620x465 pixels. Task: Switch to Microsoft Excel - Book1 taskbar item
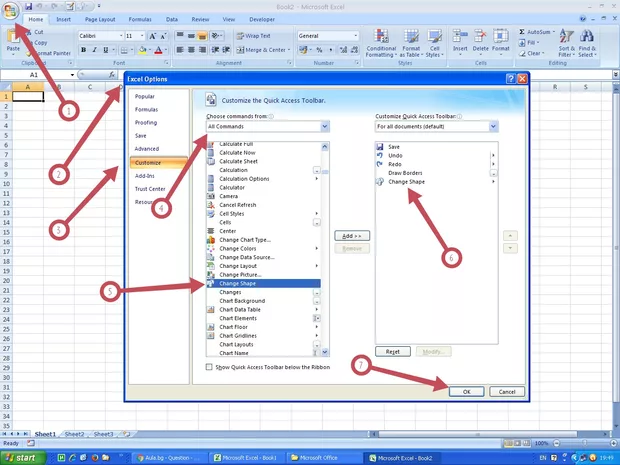246,458
